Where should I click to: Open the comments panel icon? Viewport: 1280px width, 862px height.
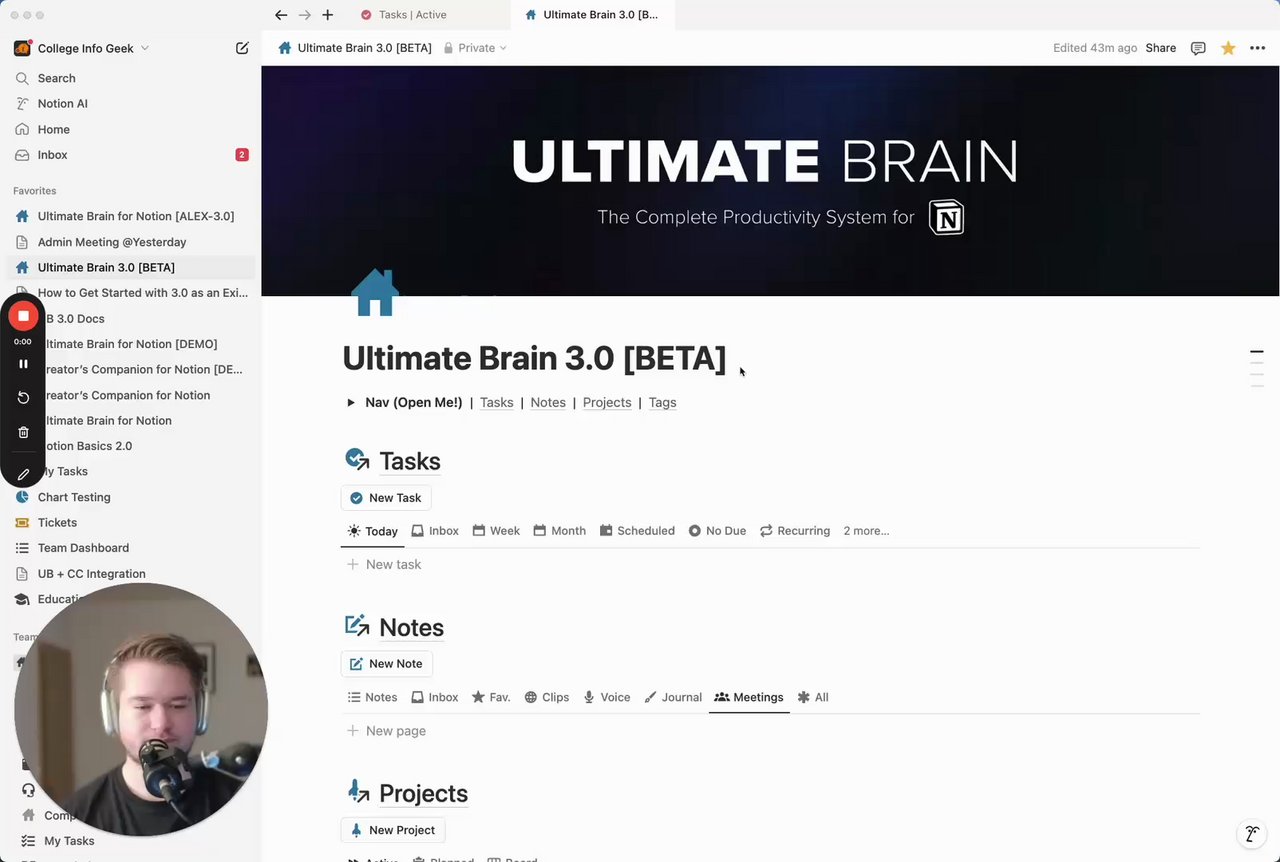[x=1198, y=48]
